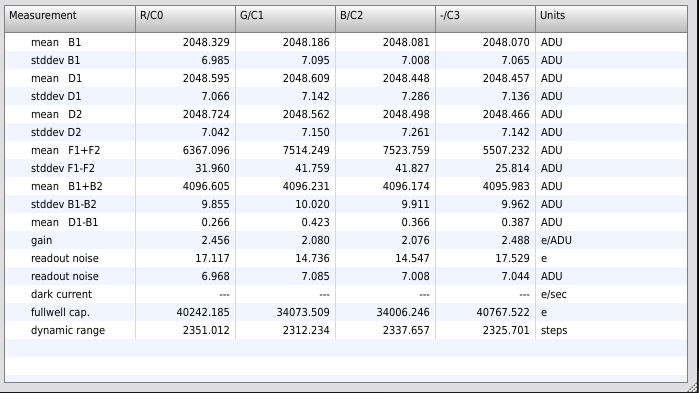The height and width of the screenshot is (393, 699).
Task: Click the value 2048.329 in mean B1
Action: [206, 42]
